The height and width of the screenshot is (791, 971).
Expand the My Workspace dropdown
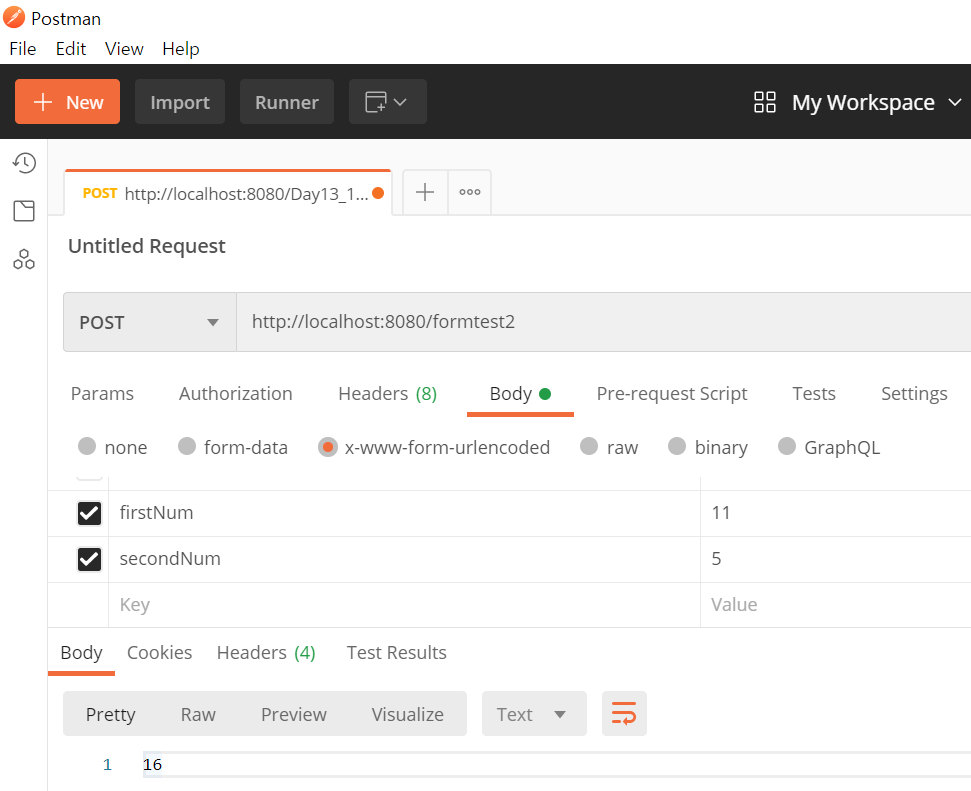pos(955,102)
